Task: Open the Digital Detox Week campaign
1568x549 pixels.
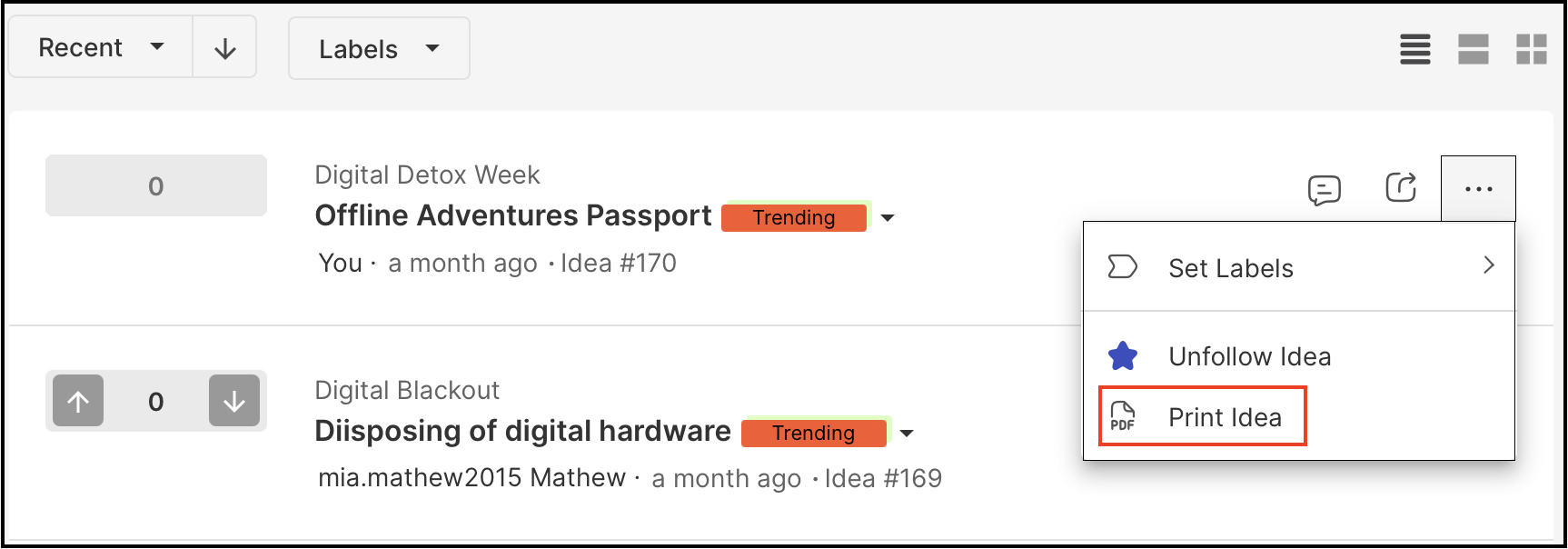Action: [427, 175]
